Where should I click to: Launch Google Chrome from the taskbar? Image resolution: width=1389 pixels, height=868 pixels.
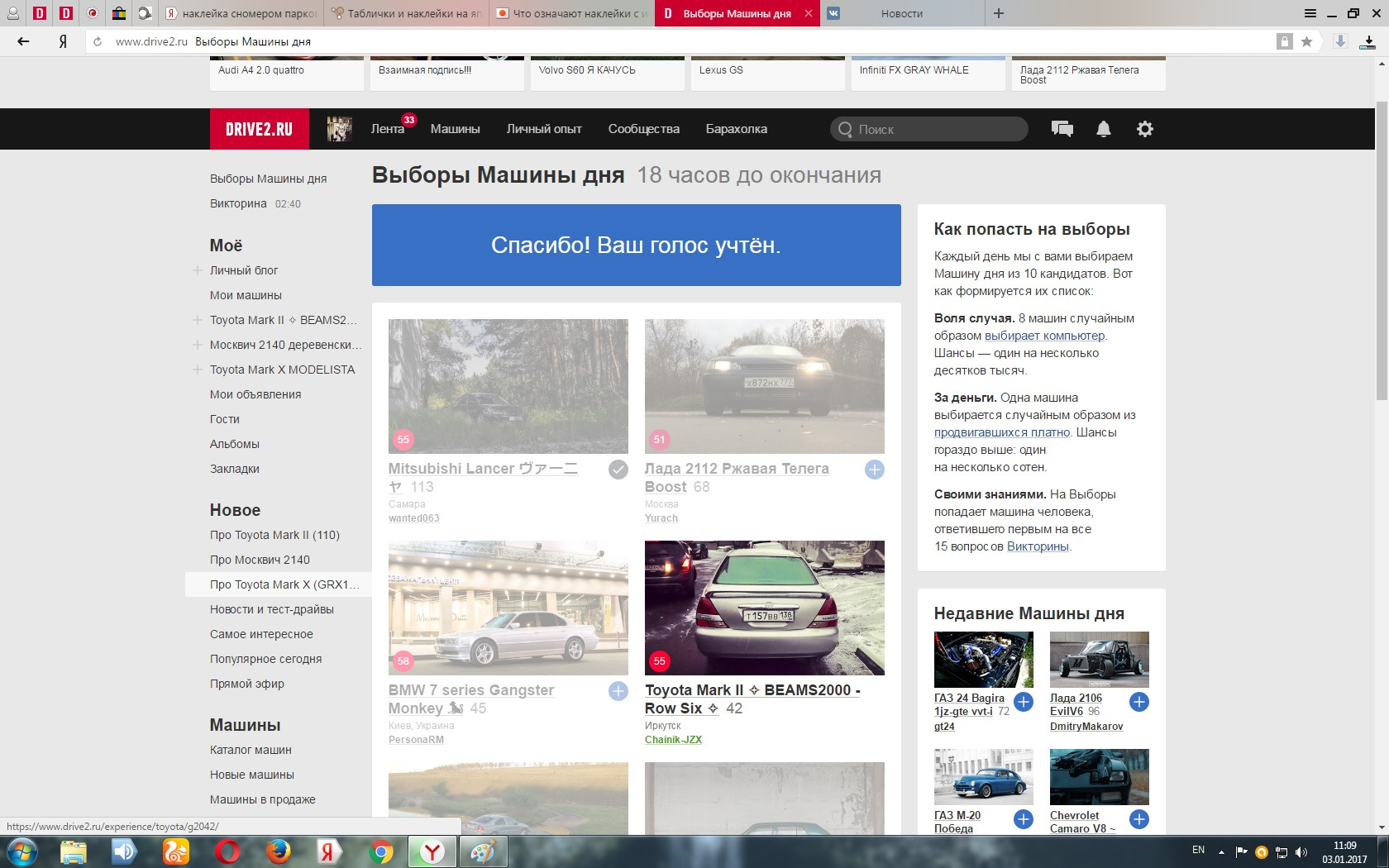point(380,851)
